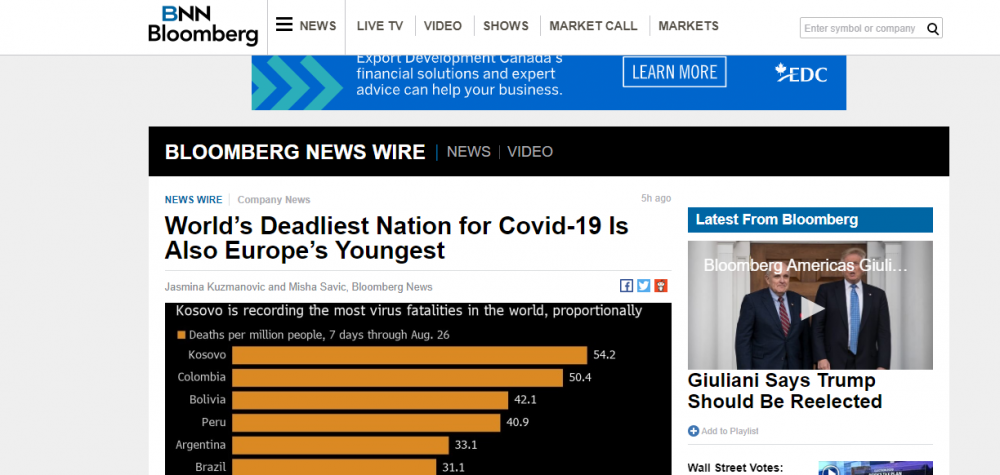Open the EDC logo in the ad

(x=801, y=73)
